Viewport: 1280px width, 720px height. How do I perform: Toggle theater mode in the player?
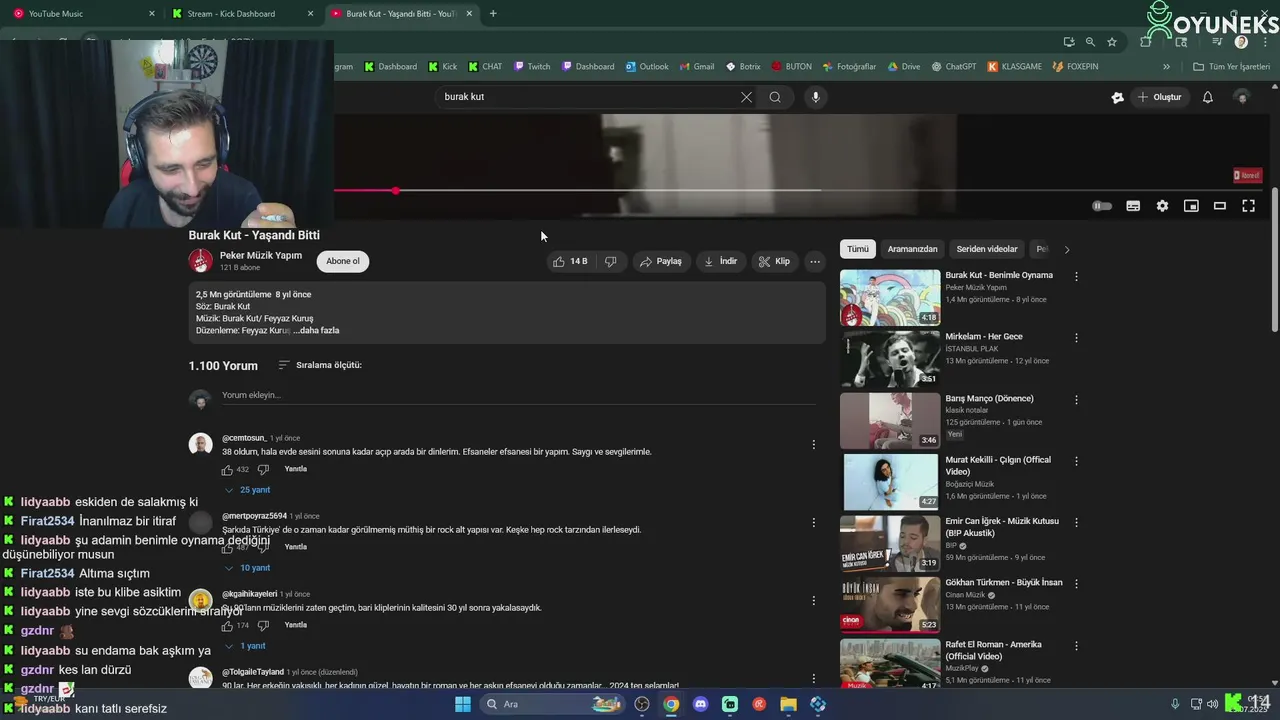coord(1220,206)
